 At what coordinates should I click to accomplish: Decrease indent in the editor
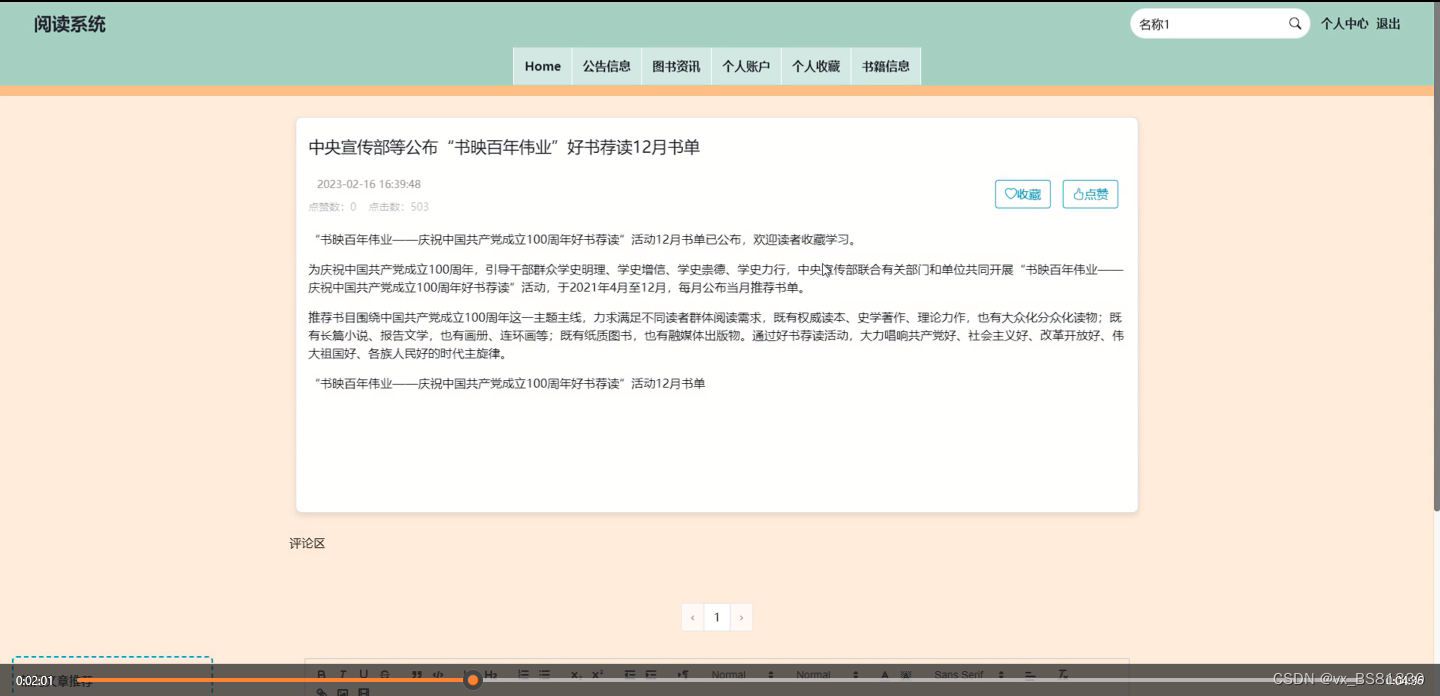[630, 675]
